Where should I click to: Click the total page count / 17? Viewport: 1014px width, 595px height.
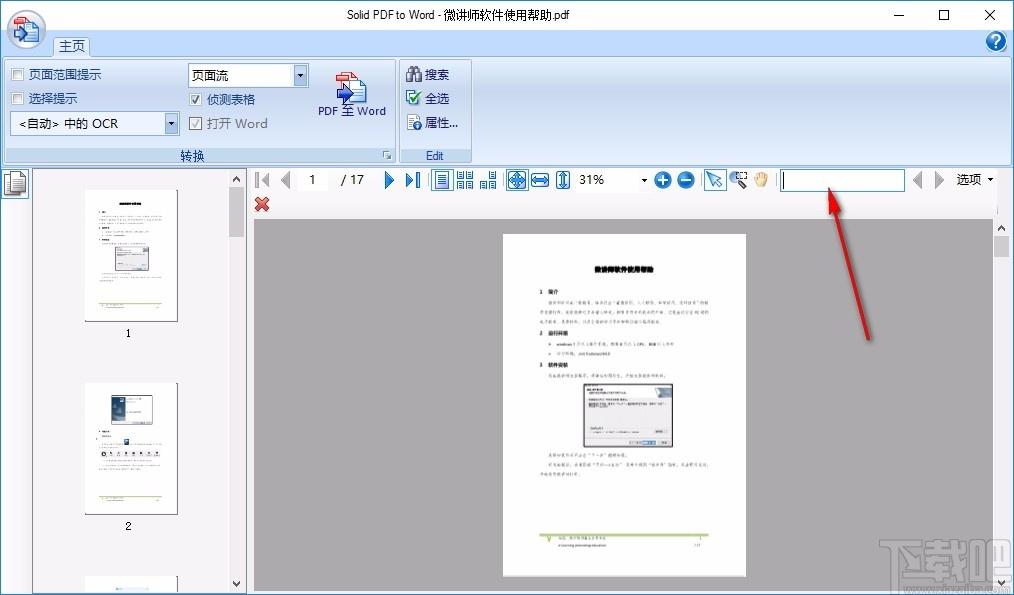[x=352, y=180]
